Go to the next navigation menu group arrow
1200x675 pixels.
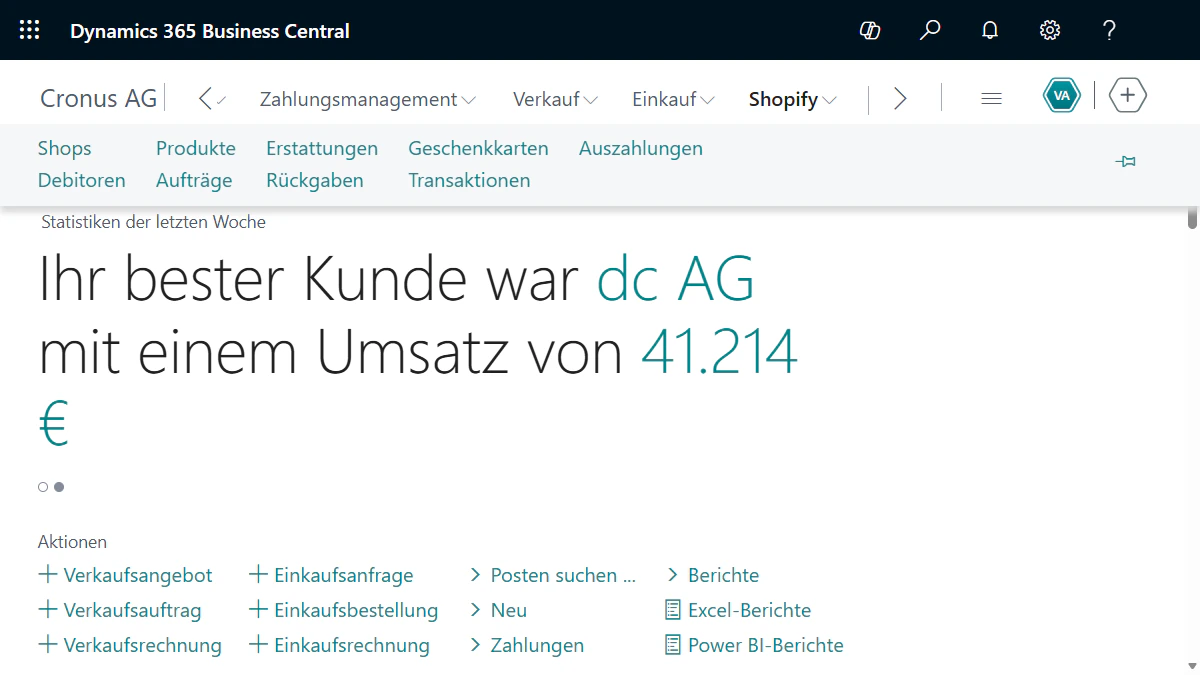901,98
